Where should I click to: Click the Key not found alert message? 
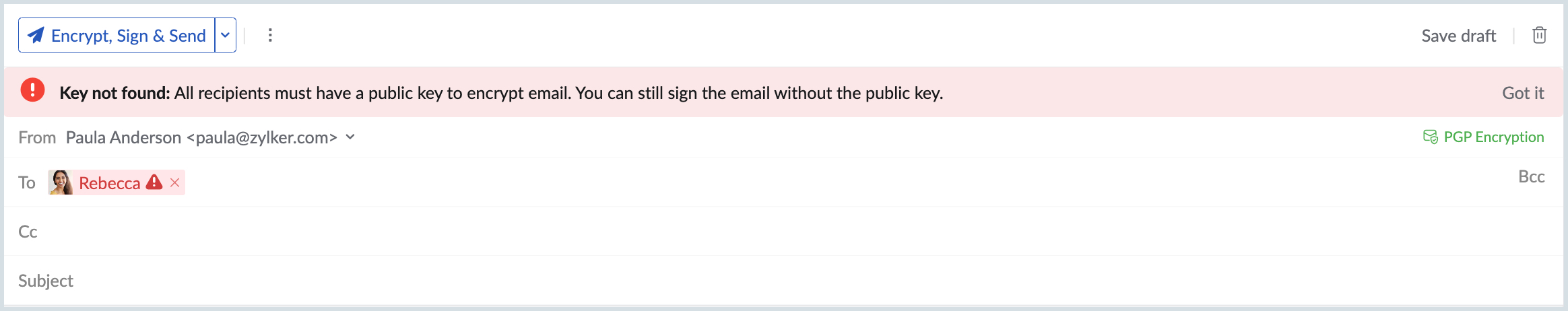(500, 93)
